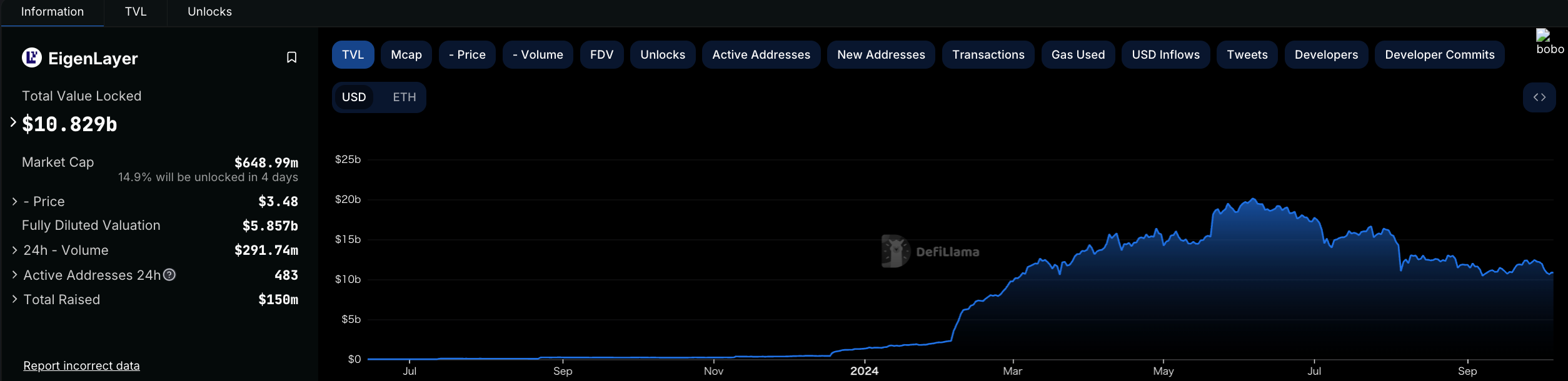Click the Total Raised value $150m
This screenshot has height=381, width=1568.
(x=278, y=300)
